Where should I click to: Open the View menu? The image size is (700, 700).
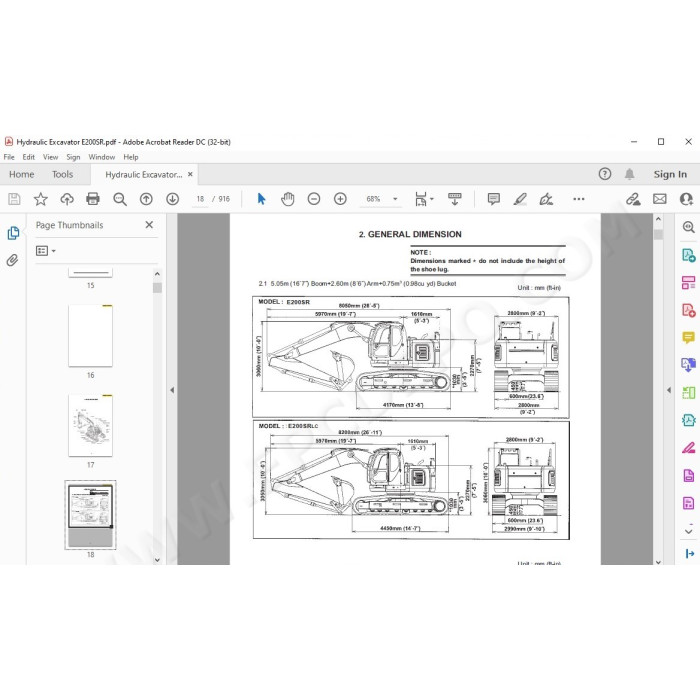pos(50,157)
